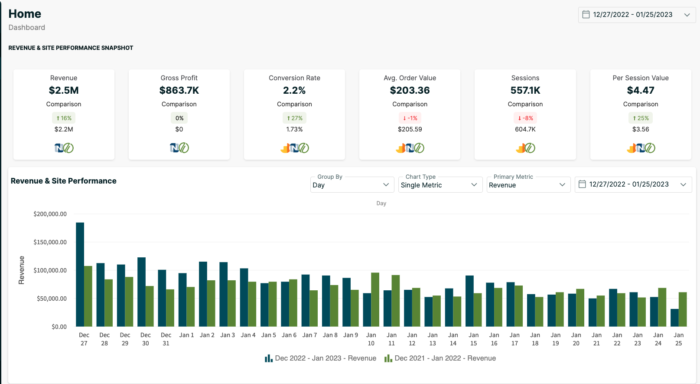Click the Sessions -8% comparison badge
The image size is (700, 384).
coord(525,118)
